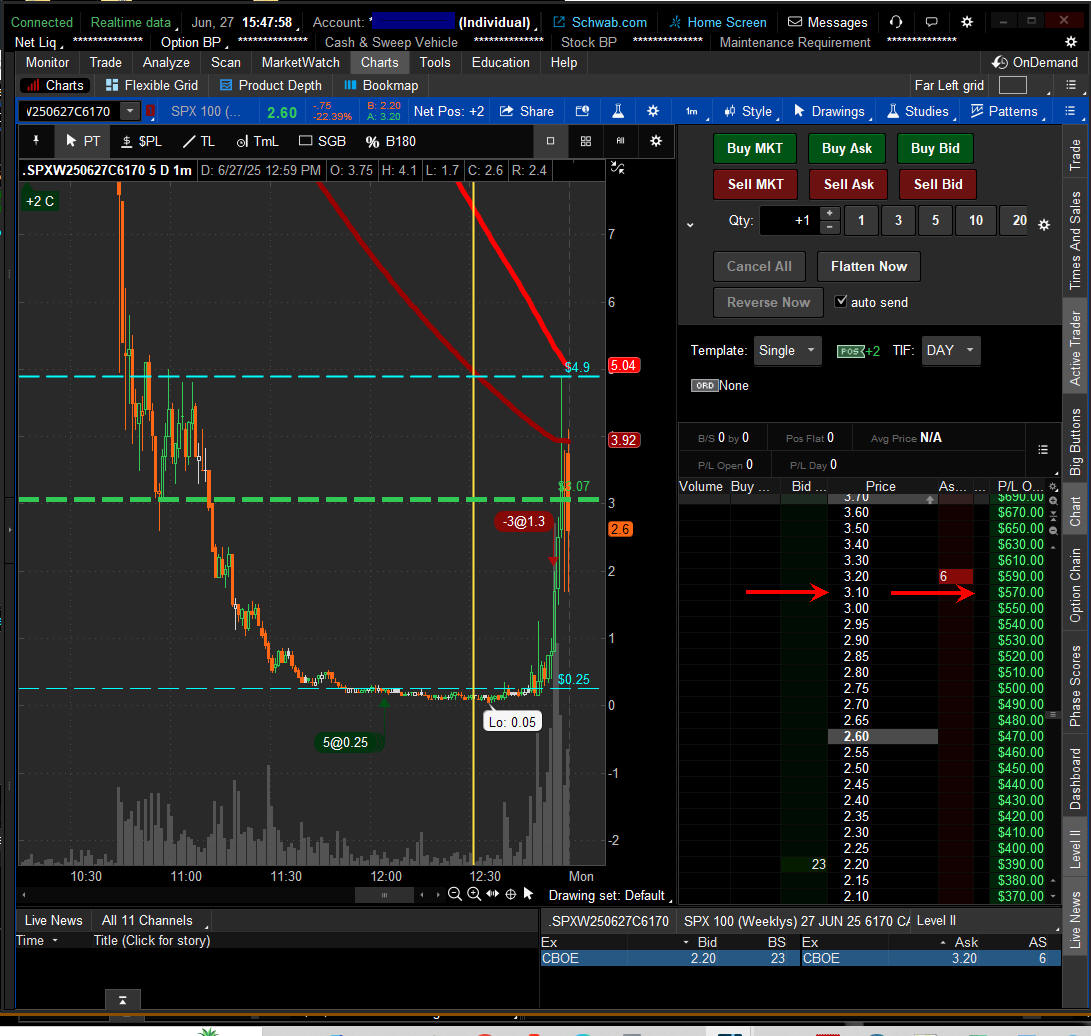1091x1036 pixels.
Task: Open Times And Sales side tab
Action: pos(1075,240)
